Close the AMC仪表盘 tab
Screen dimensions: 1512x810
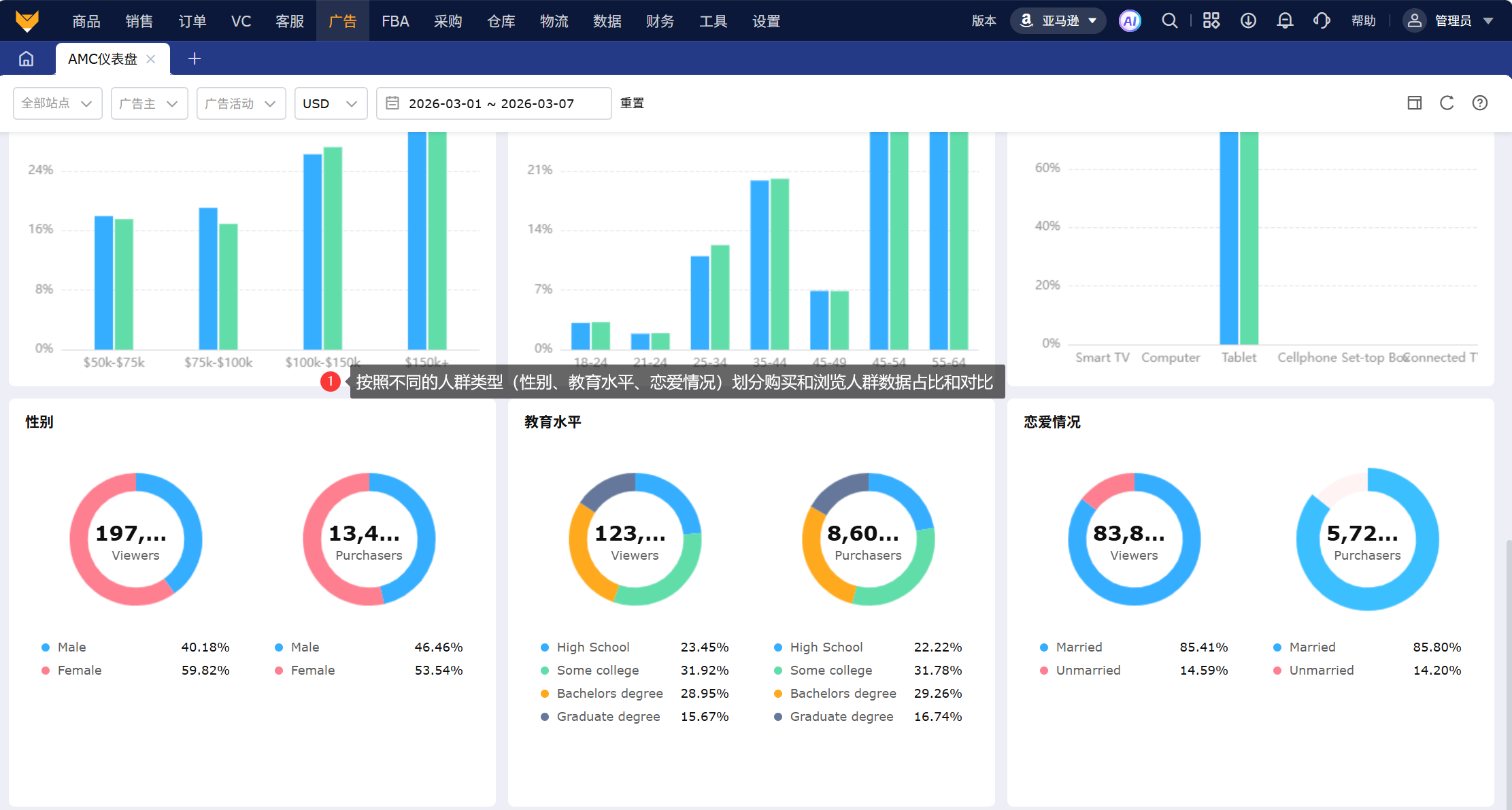[151, 59]
